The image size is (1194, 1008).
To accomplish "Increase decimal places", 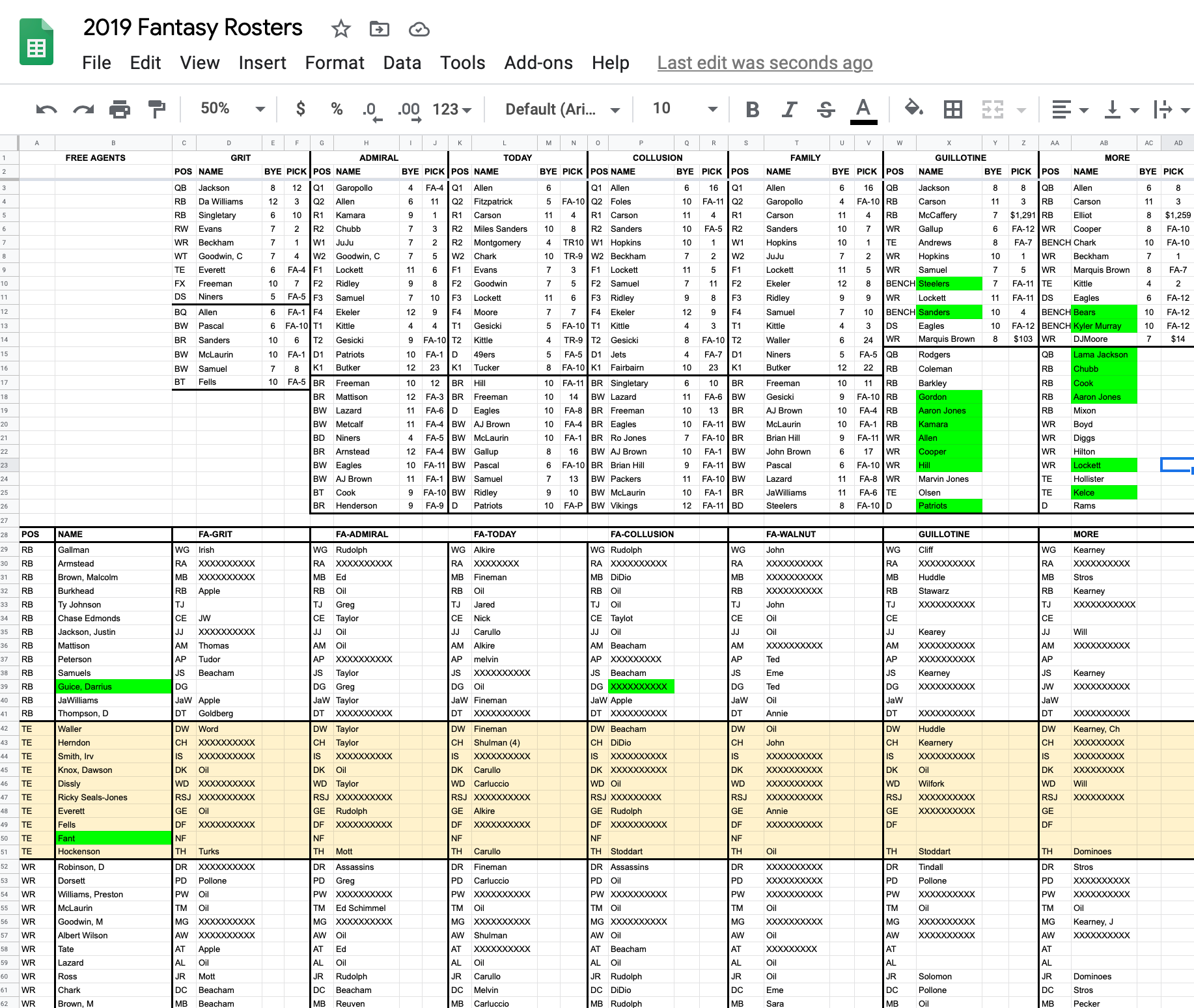I will coord(409,111).
